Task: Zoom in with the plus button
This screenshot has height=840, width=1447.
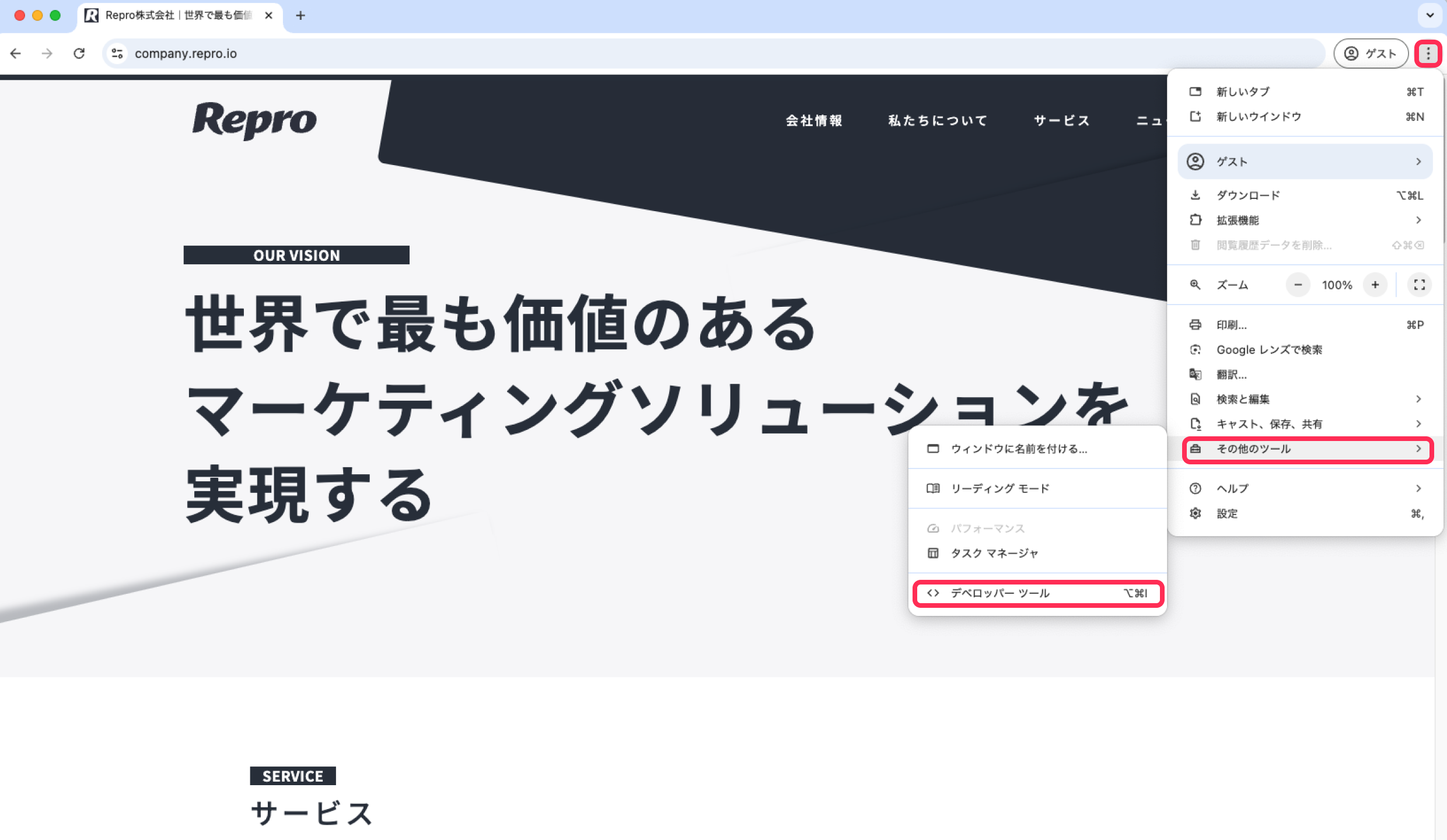Action: tap(1375, 285)
